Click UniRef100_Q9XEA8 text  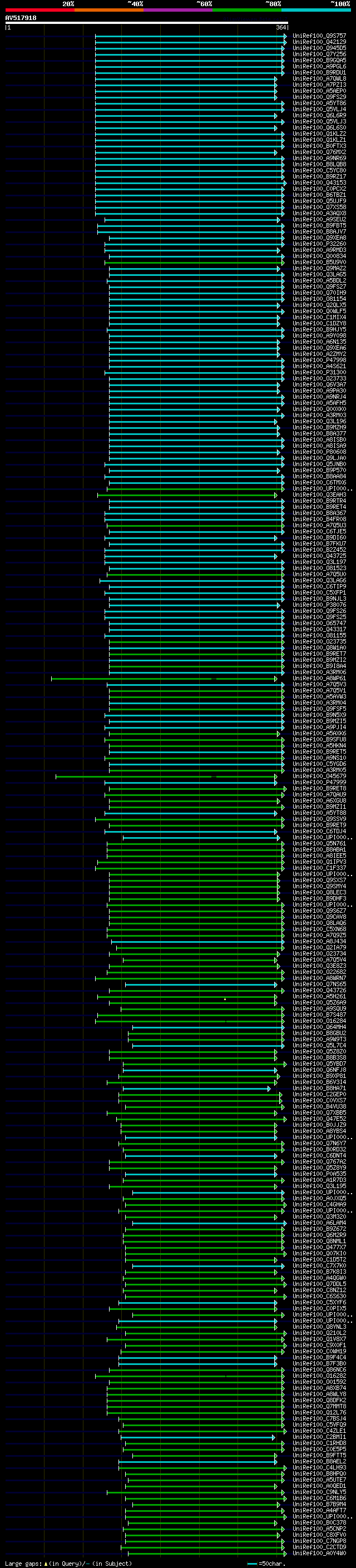coord(319,238)
